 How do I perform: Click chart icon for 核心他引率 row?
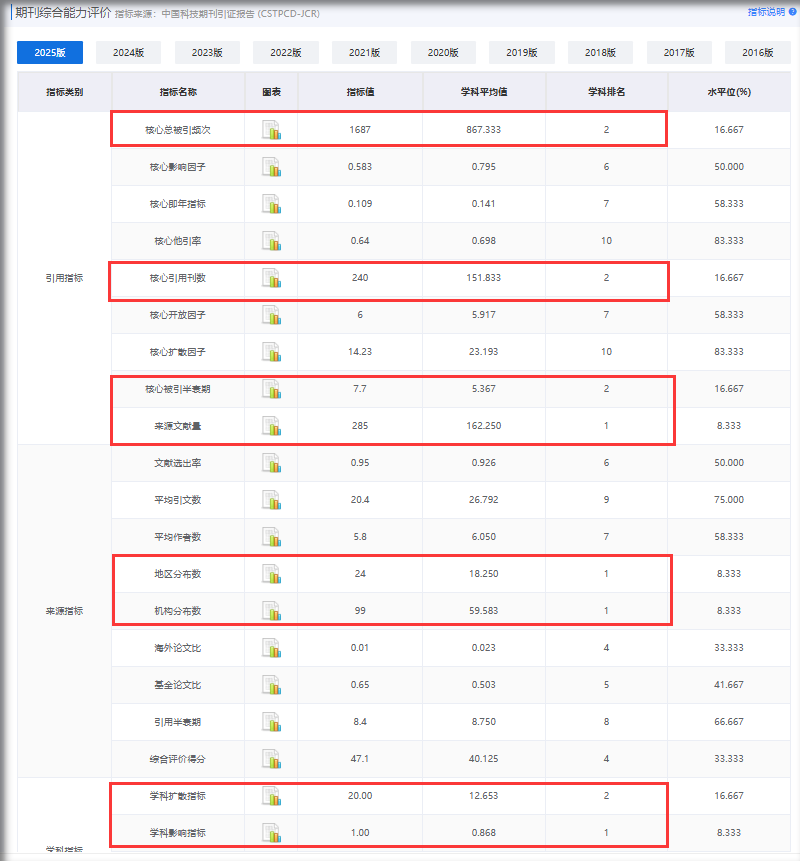coord(271,241)
